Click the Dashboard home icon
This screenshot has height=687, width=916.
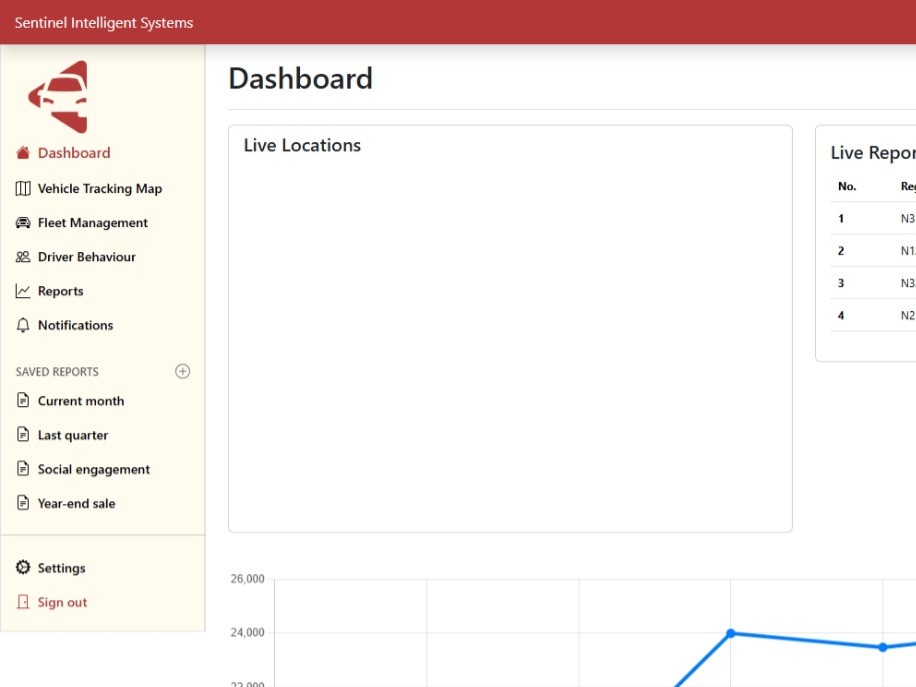coord(23,153)
